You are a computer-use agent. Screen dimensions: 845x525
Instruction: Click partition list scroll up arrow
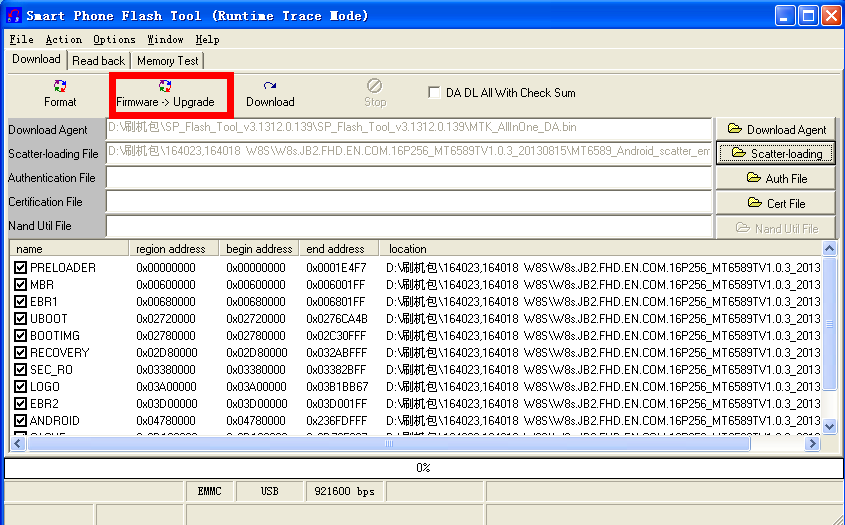tap(829, 248)
